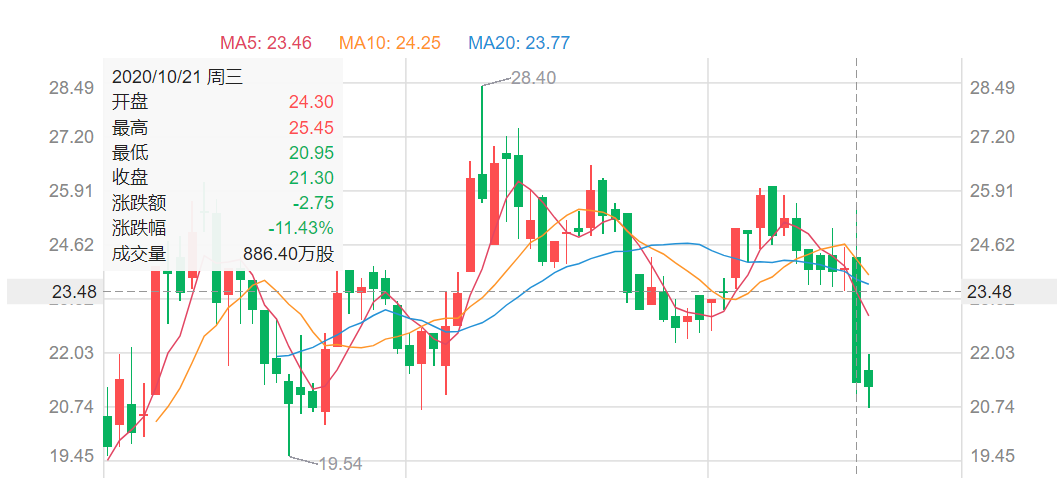Select the first green candle at far left
Image resolution: width=1063 pixels, height=478 pixels.
click(x=107, y=431)
